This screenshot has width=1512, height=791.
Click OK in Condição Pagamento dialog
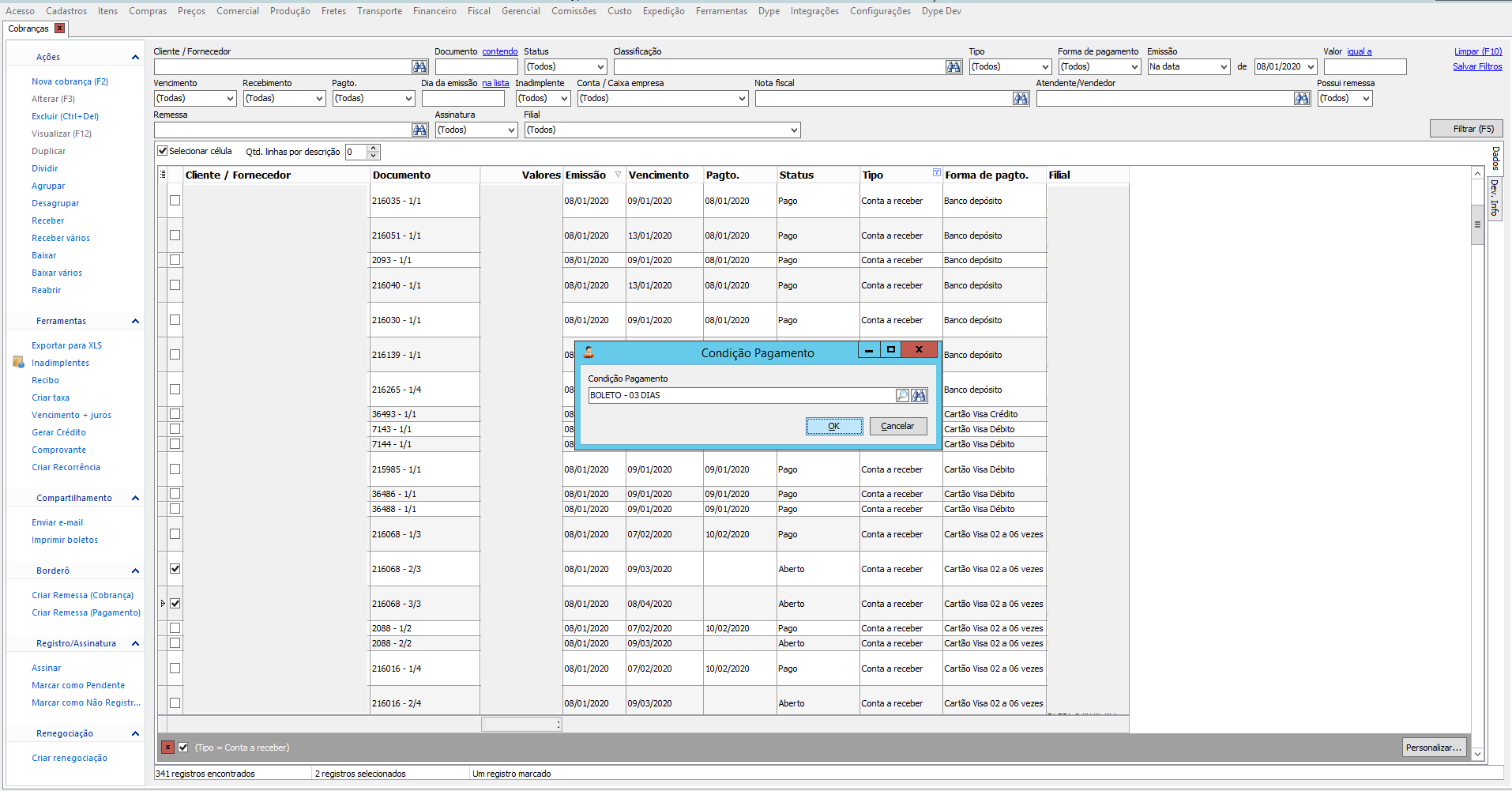(834, 426)
